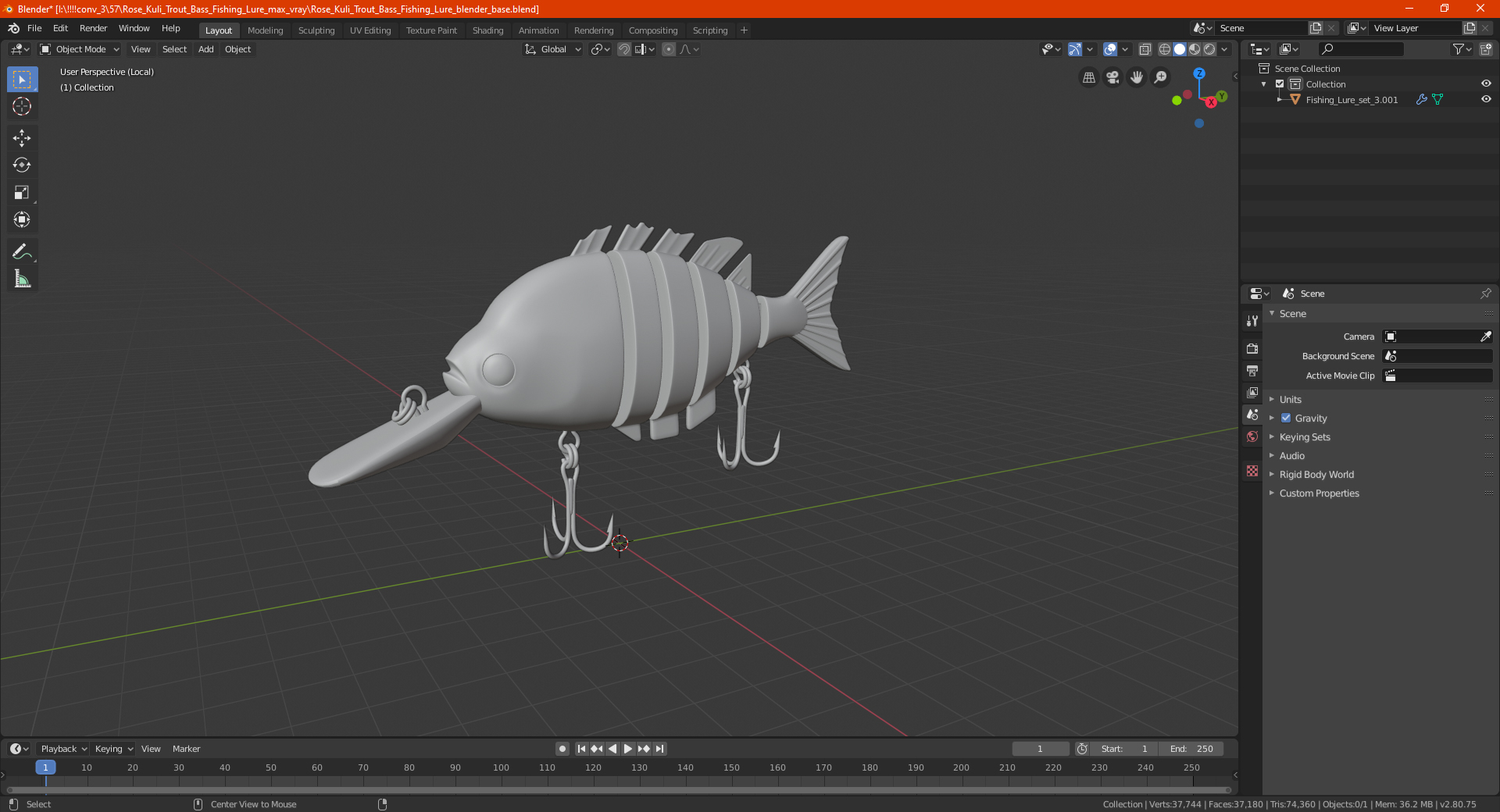Switch to the Sculpting workspace tab

click(x=316, y=30)
